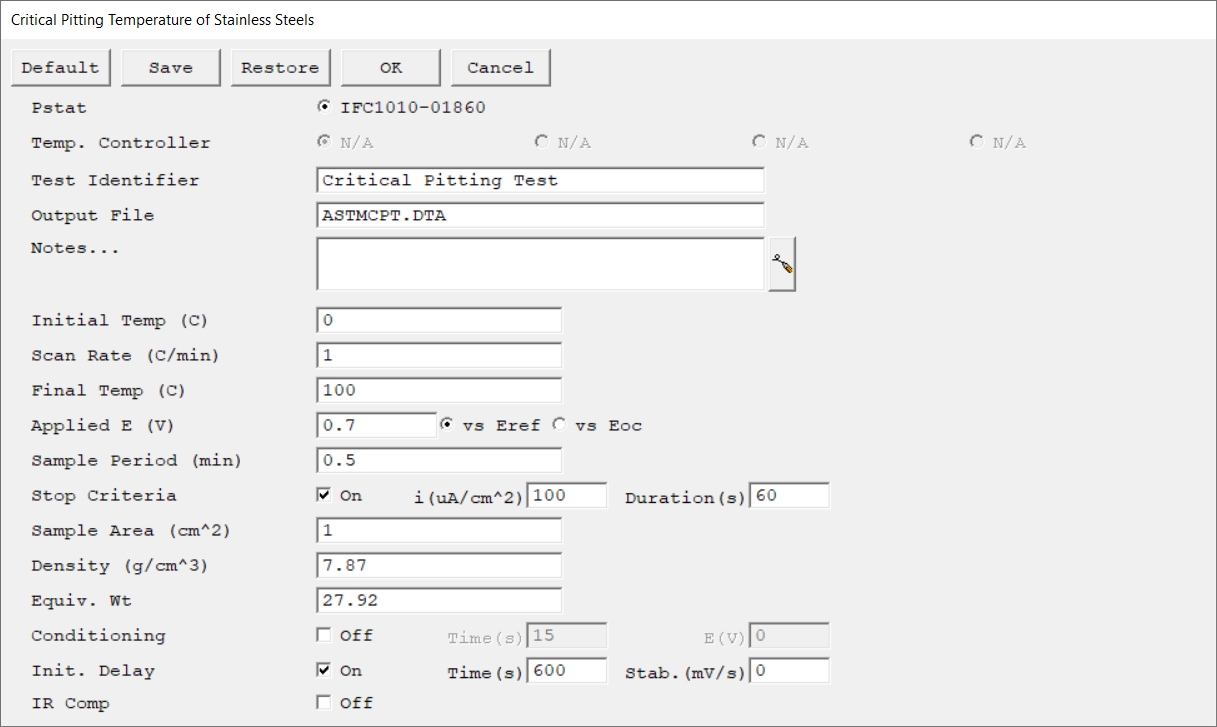Click the Output File field
Image resolution: width=1217 pixels, height=727 pixels.
tap(540, 216)
